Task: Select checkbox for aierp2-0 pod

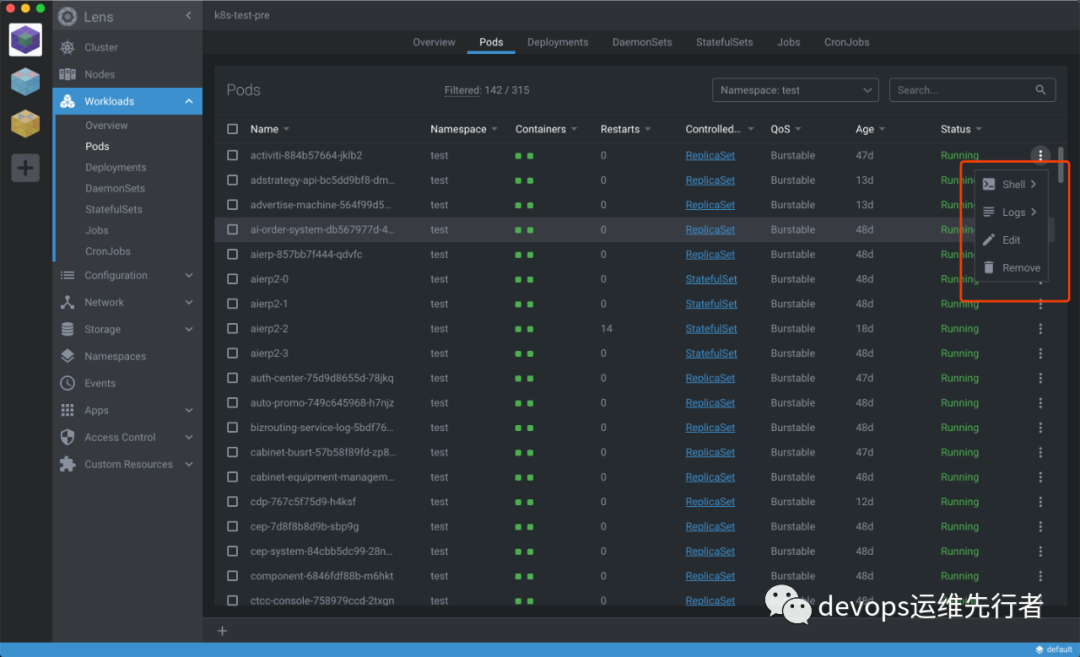Action: click(x=233, y=280)
